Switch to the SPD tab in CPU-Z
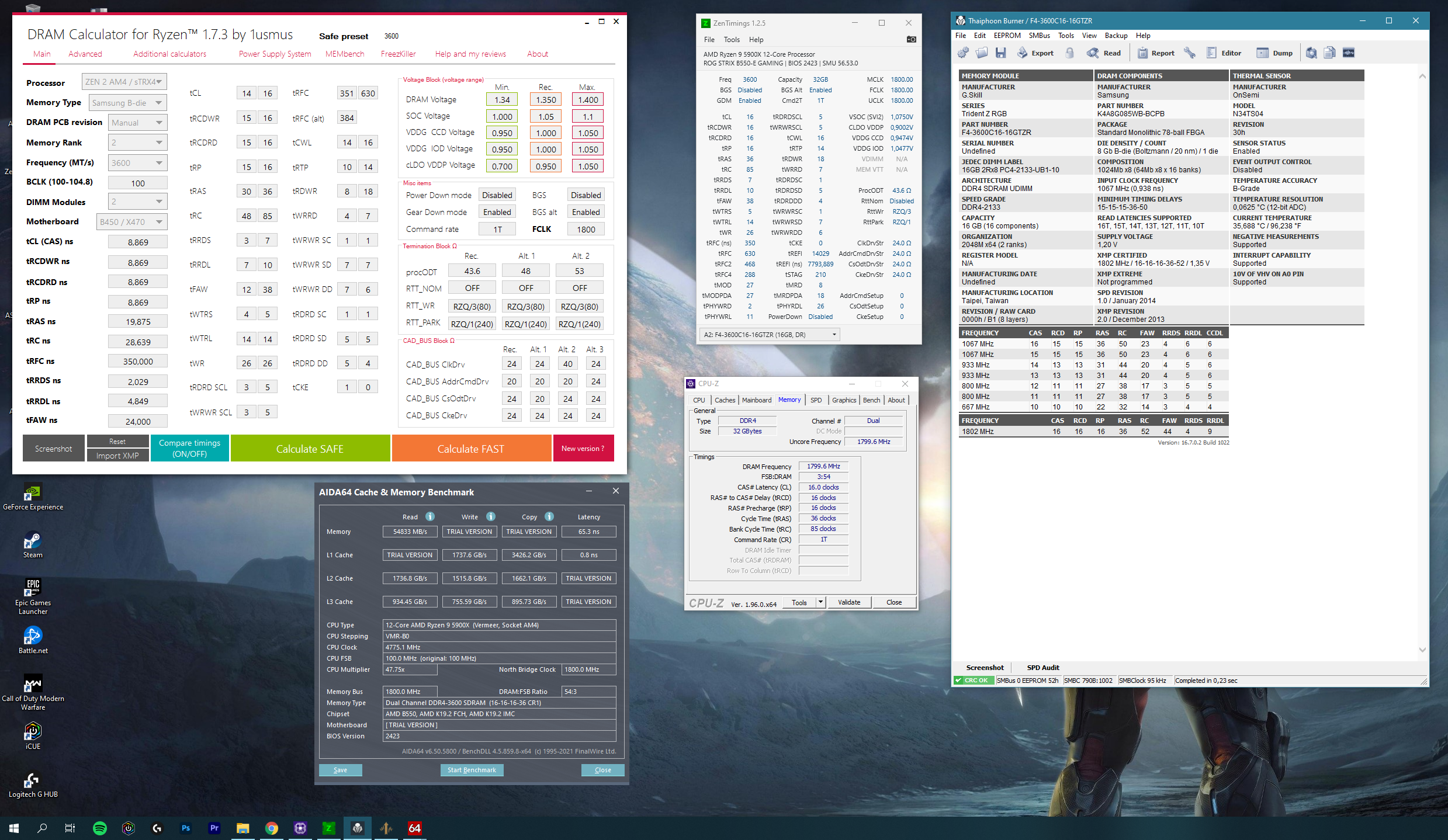Screen dimensions: 1448x840 (816, 400)
